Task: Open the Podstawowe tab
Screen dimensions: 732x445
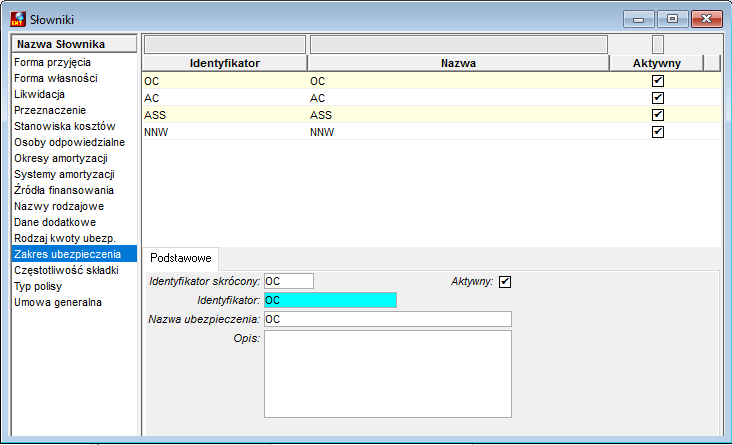Action: pos(181,258)
